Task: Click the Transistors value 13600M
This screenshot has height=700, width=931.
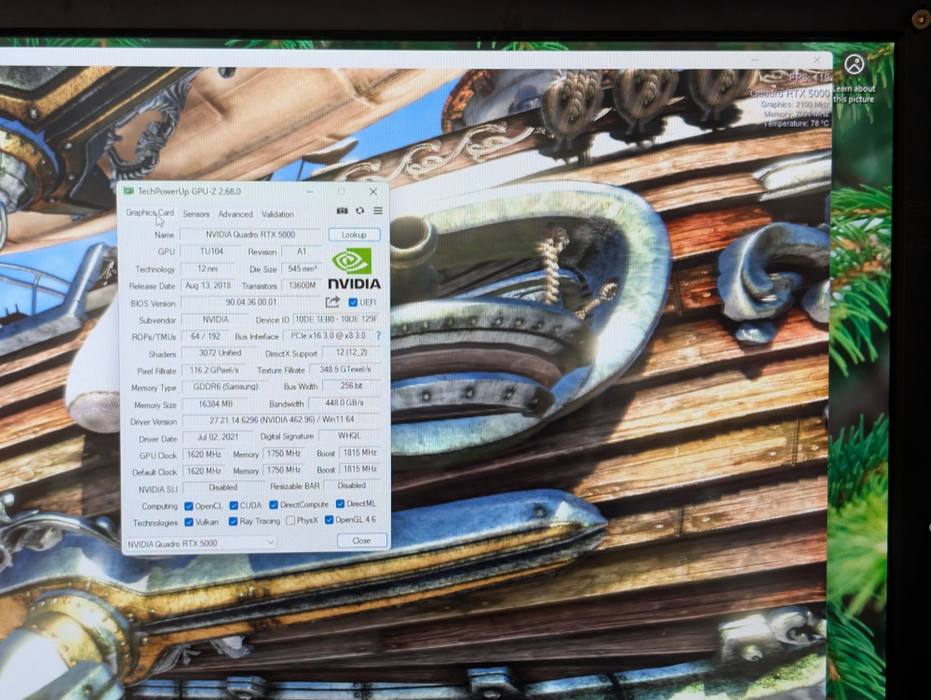Action: coord(302,286)
